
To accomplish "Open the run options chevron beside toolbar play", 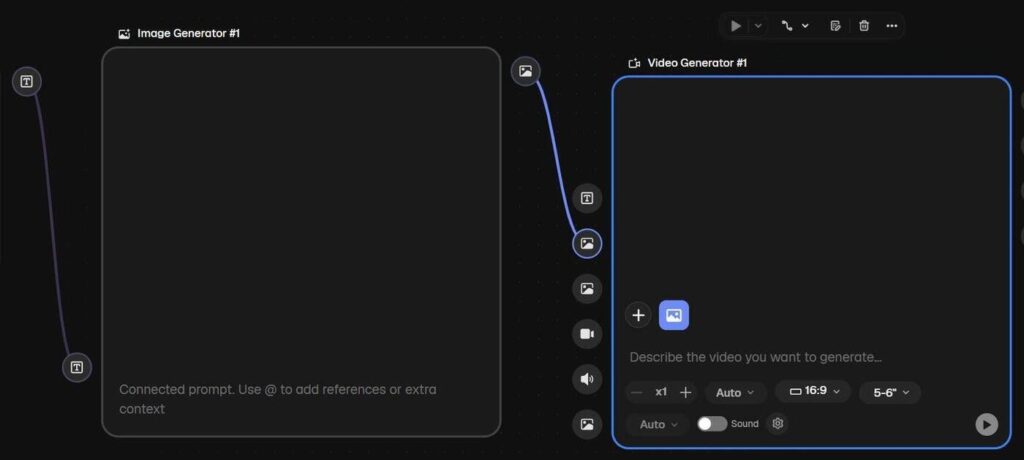I will pos(758,25).
